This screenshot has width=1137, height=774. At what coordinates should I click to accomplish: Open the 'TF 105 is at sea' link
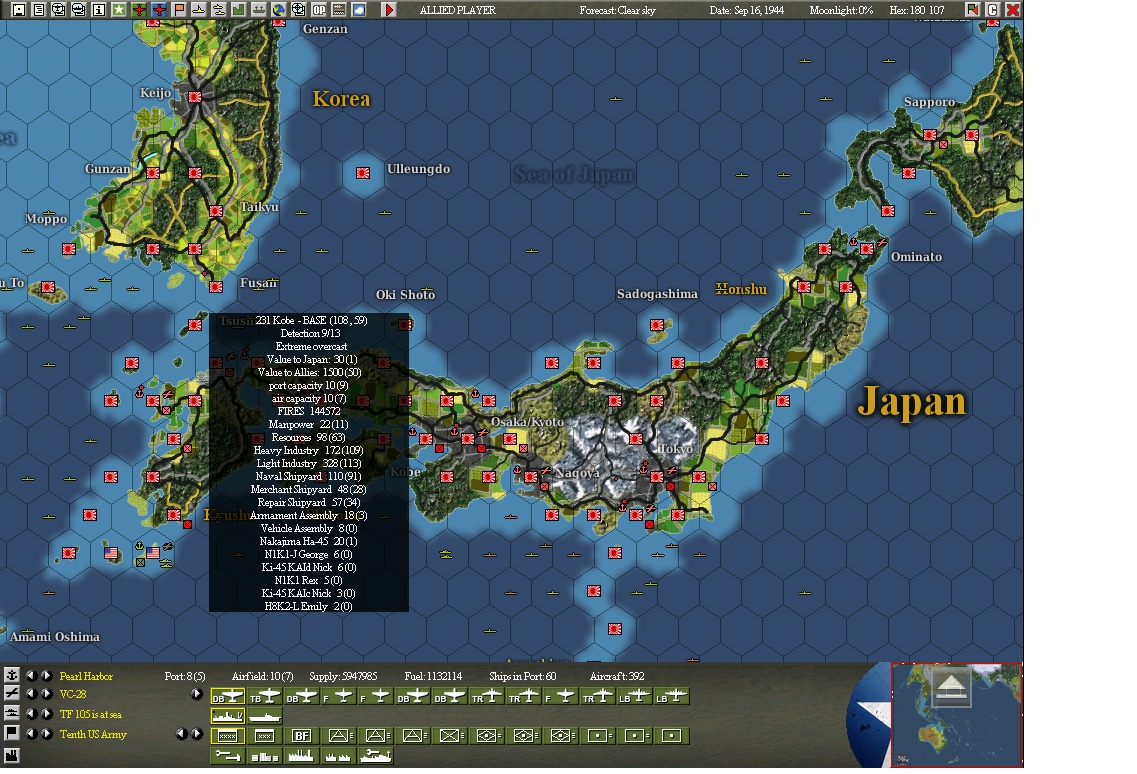tap(91, 715)
